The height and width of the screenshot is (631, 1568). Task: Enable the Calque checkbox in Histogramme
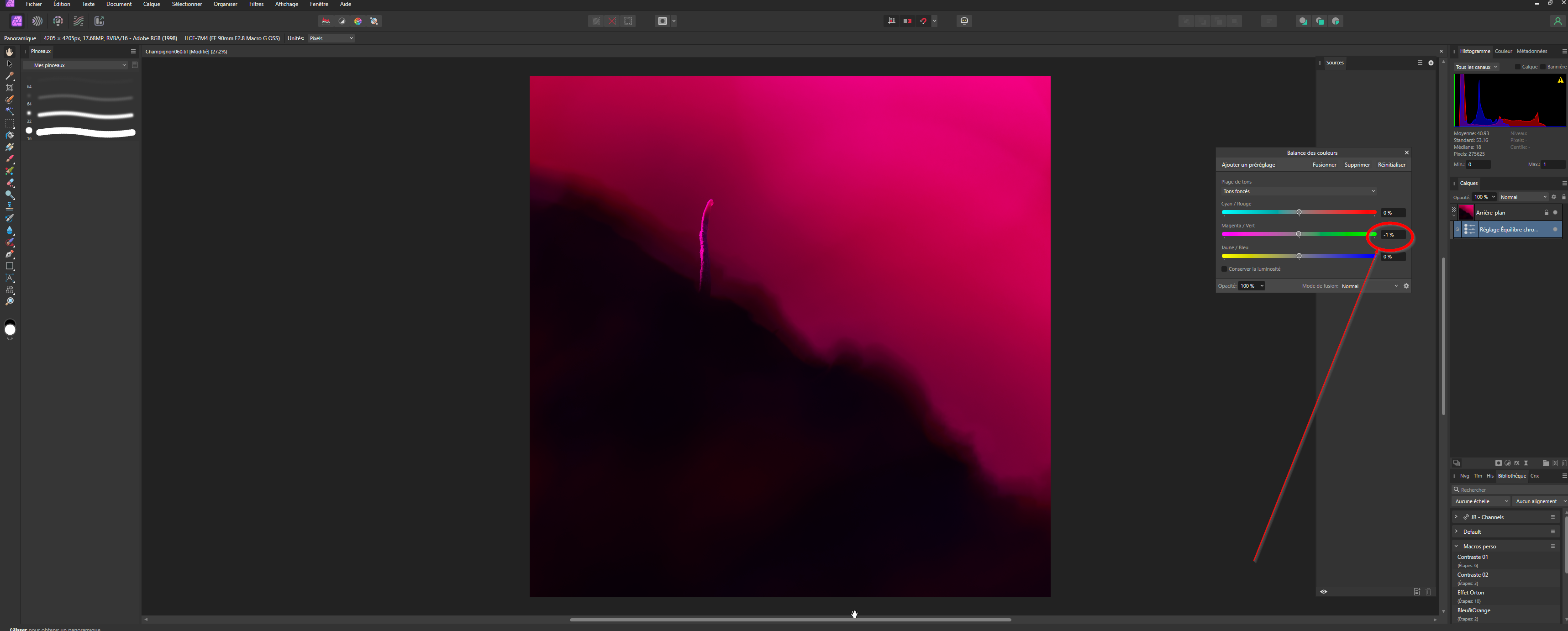point(1517,67)
